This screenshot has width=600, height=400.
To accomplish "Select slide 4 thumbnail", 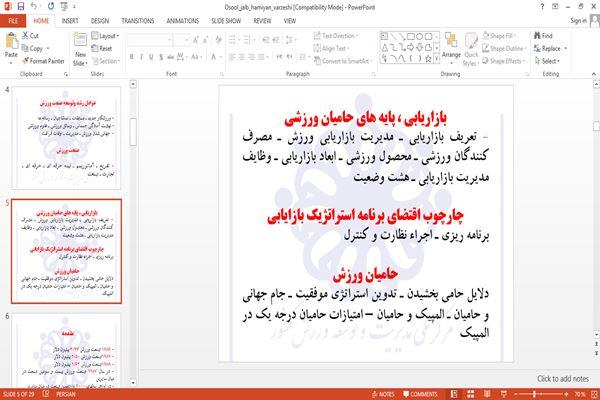I will pos(66,138).
